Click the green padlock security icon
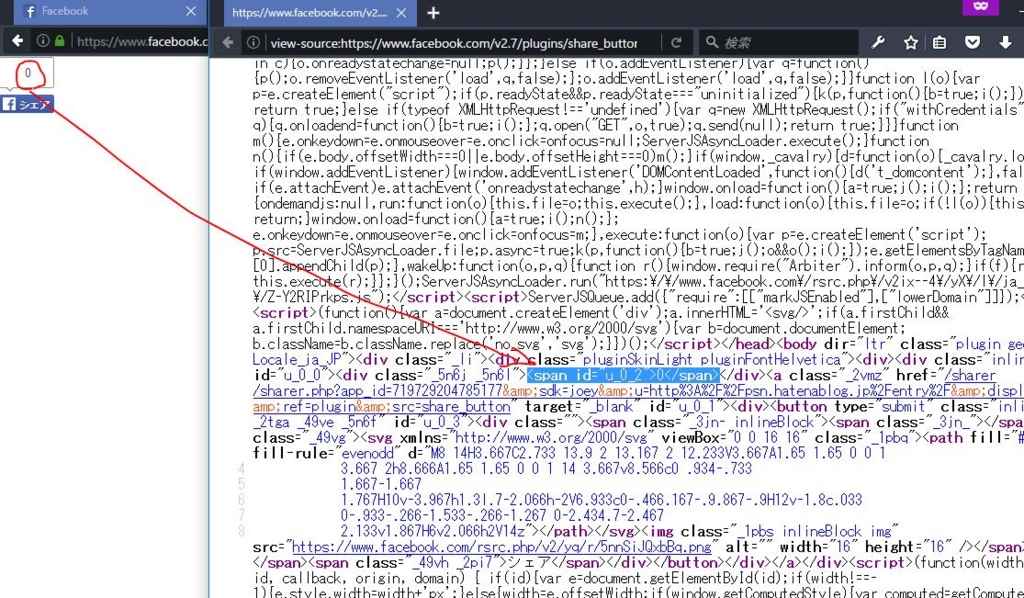The image size is (1024, 598). pyautogui.click(x=59, y=41)
